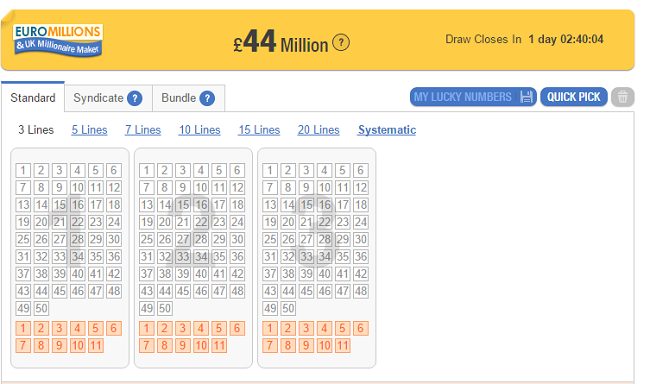Select number 50 in the second line grid

(165, 309)
